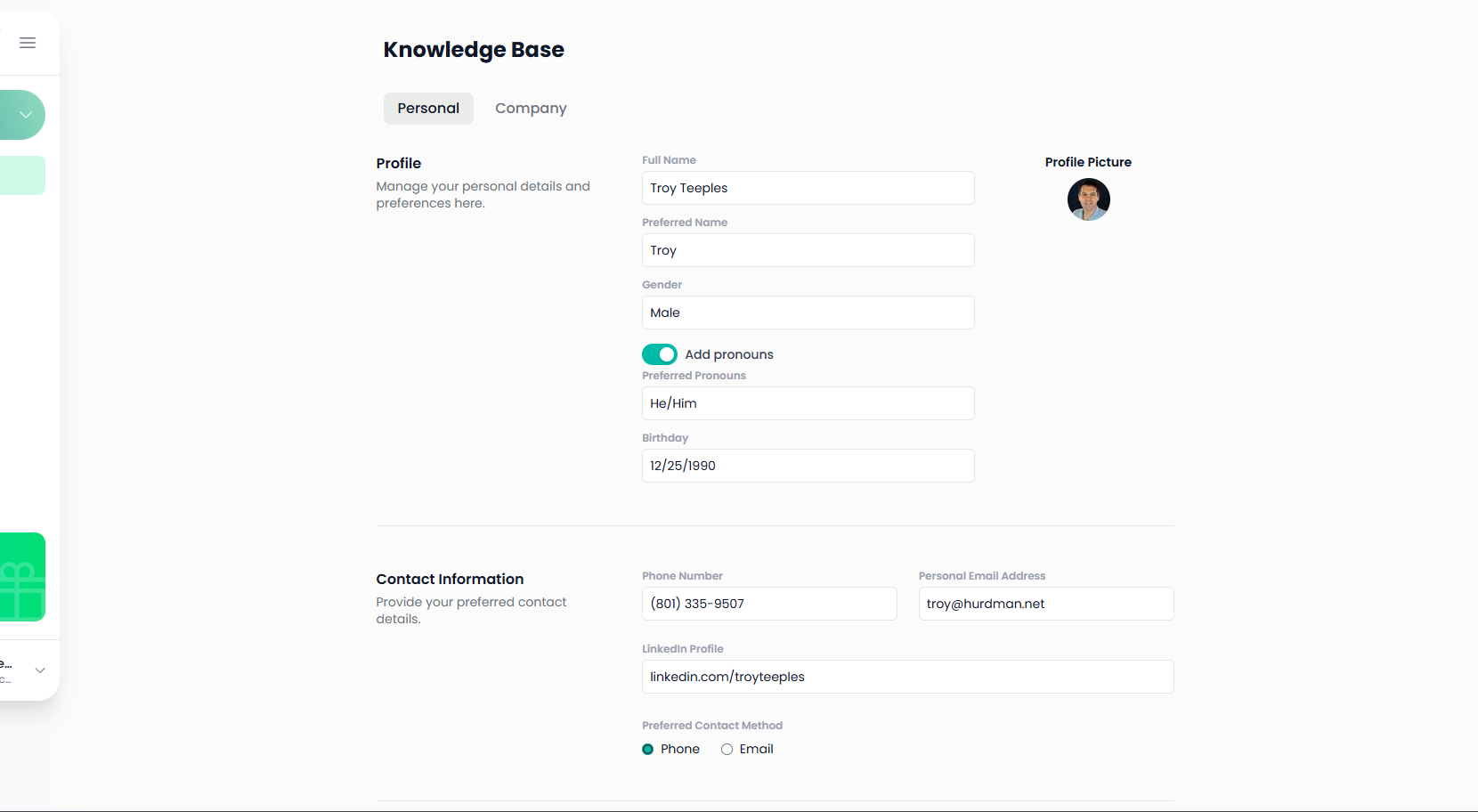Screen dimensions: 1478x812
Task: Click the Profile Picture label
Action: pyautogui.click(x=1088, y=162)
